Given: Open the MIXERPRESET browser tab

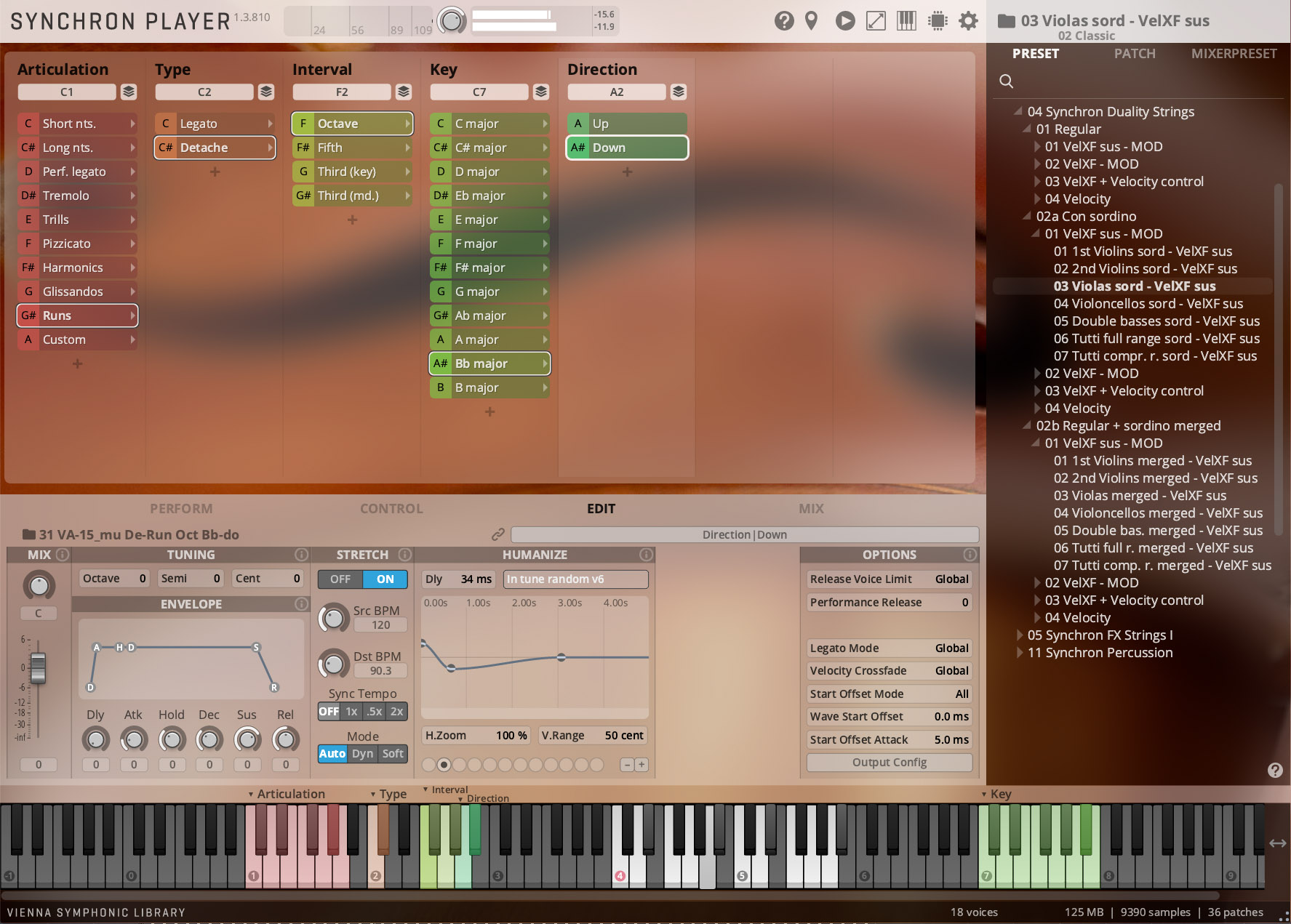Looking at the screenshot, I should click(1234, 54).
